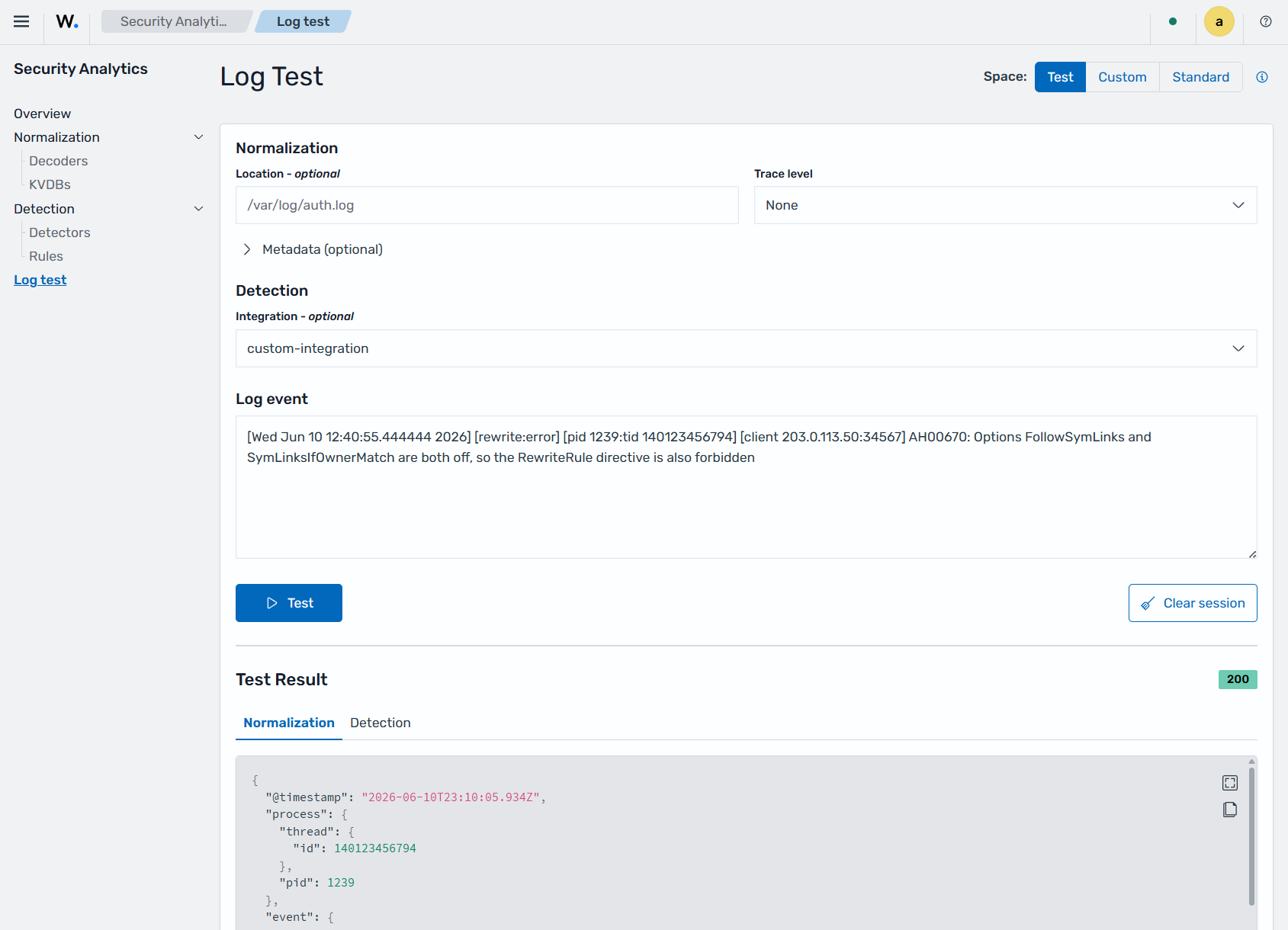
Task: Click the green status indicator dot
Action: 1173,21
